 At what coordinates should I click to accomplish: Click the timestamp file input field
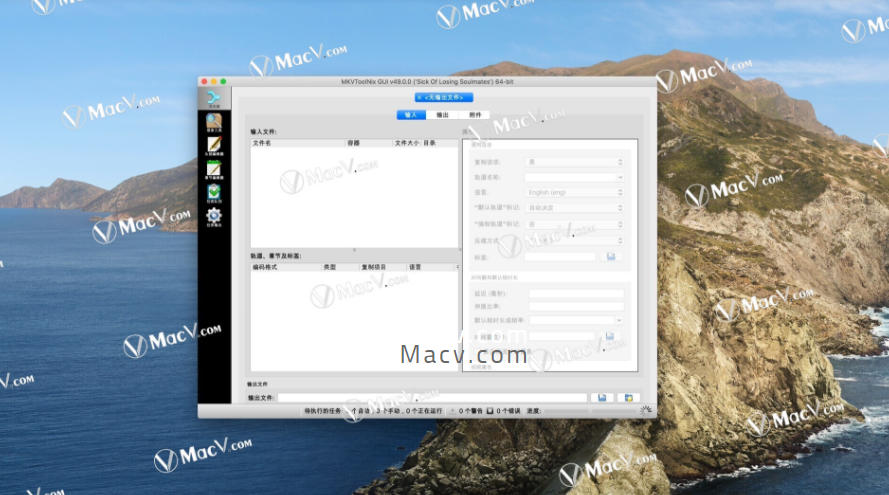561,337
